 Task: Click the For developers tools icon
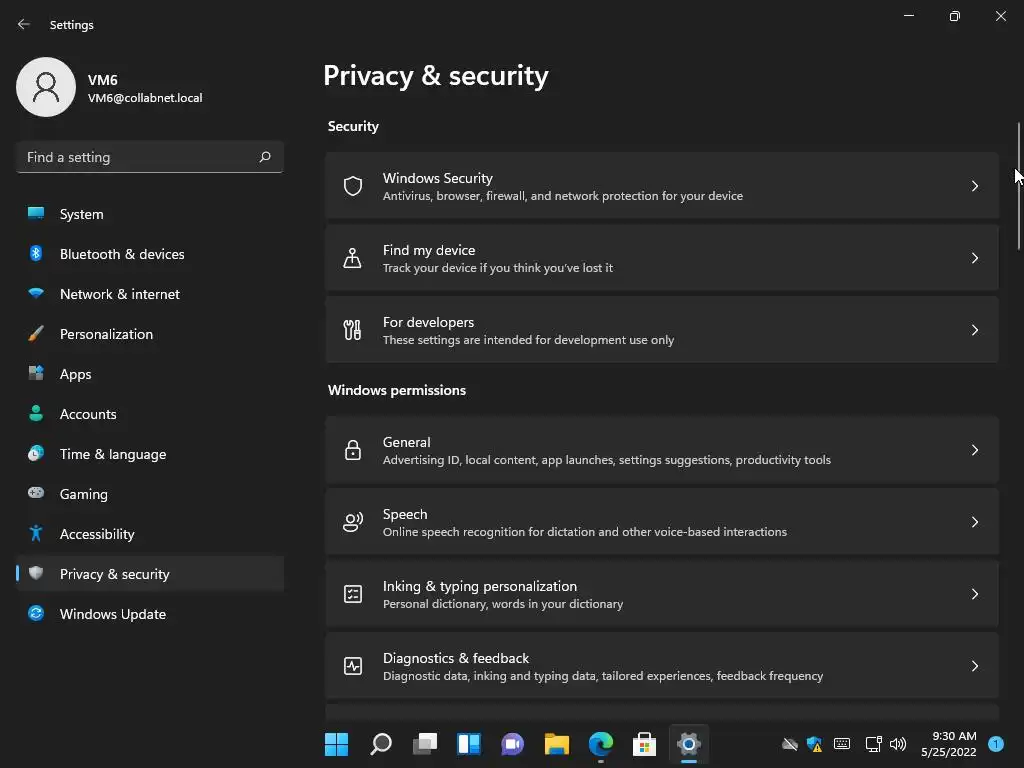point(353,330)
